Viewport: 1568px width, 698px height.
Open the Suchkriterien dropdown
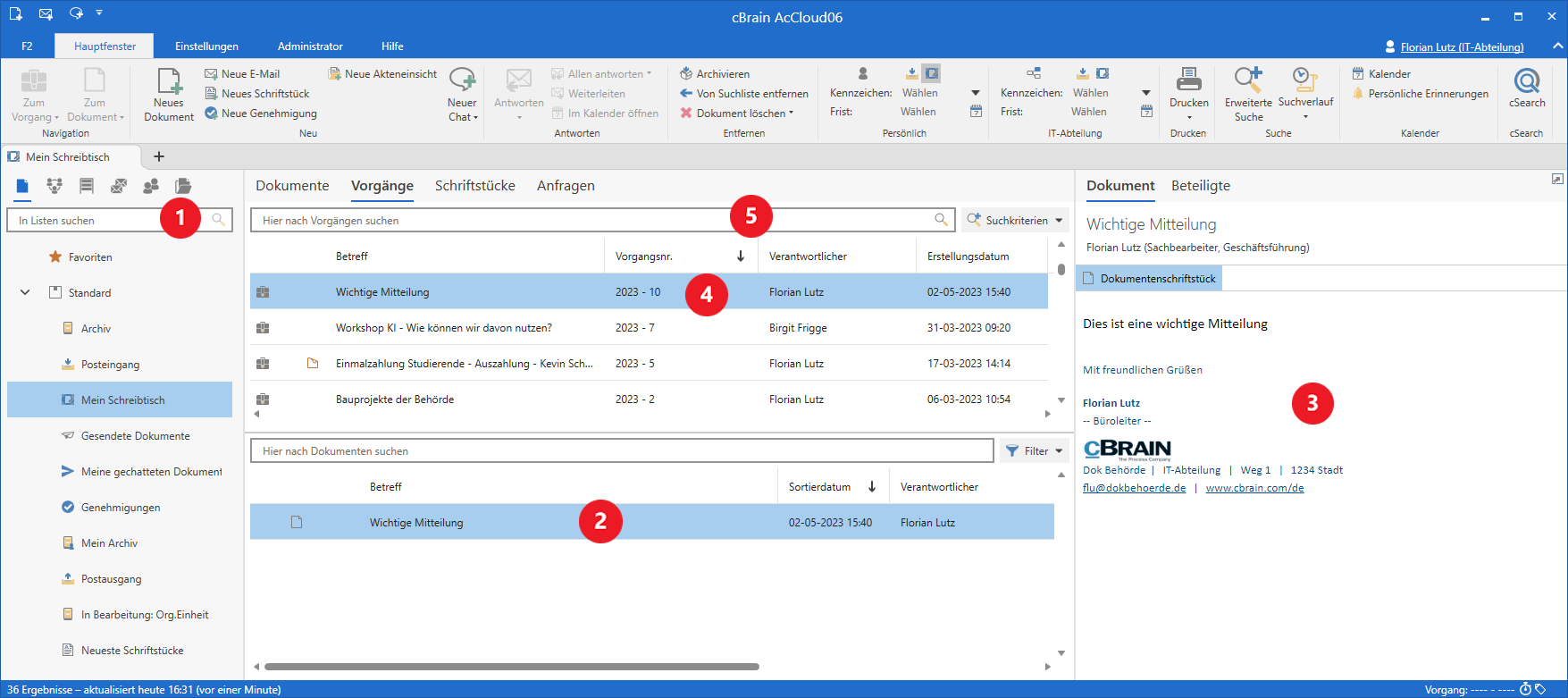pos(1016,221)
